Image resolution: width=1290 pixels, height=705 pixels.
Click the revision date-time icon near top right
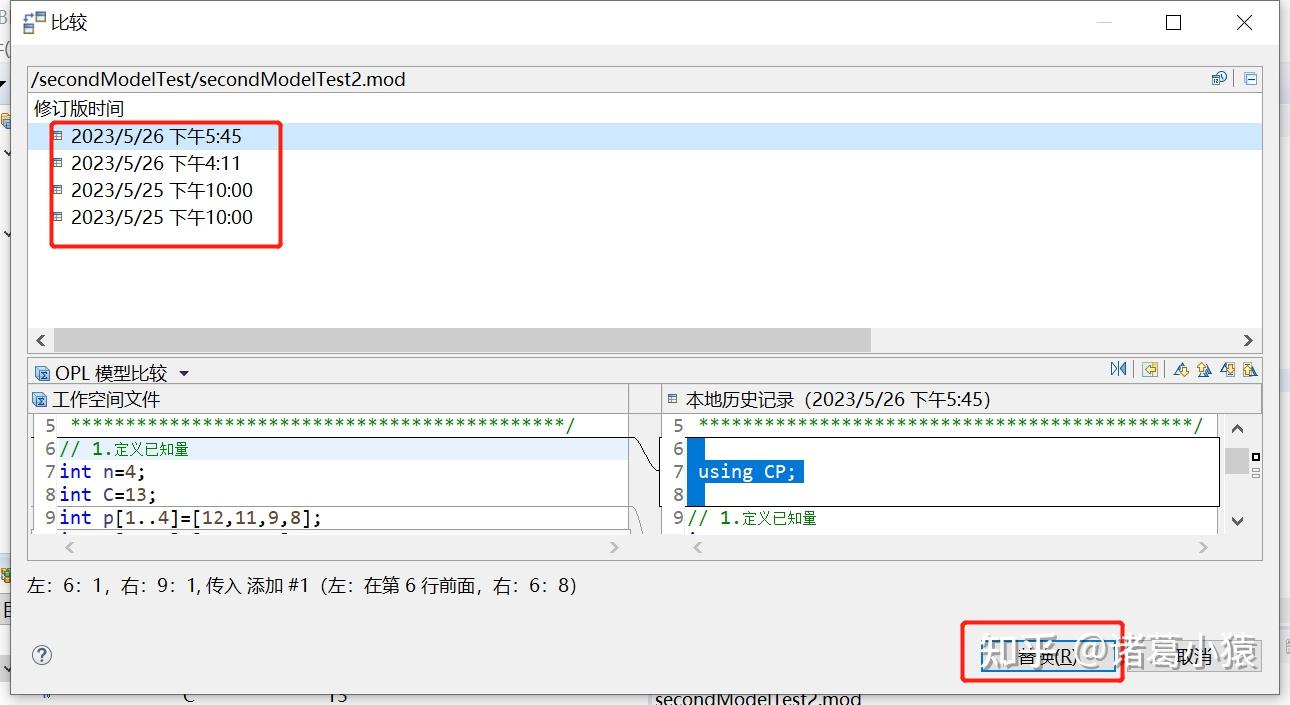(x=1219, y=77)
